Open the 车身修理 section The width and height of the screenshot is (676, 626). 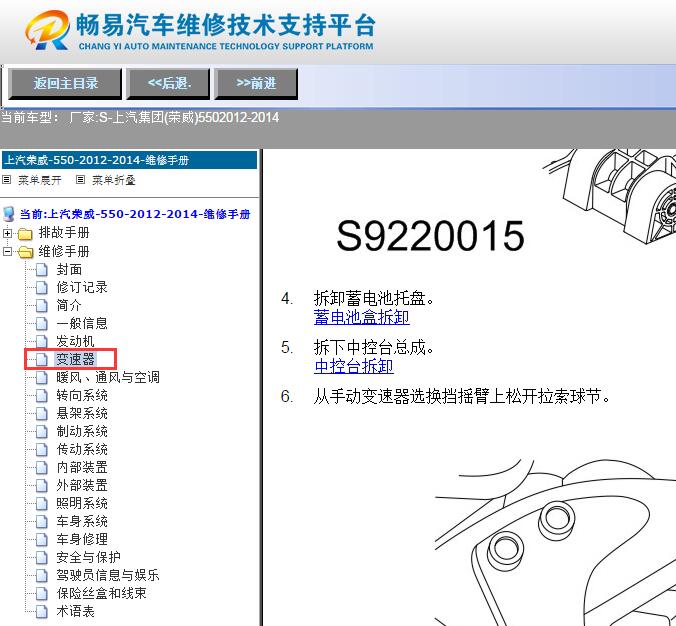[x=82, y=539]
